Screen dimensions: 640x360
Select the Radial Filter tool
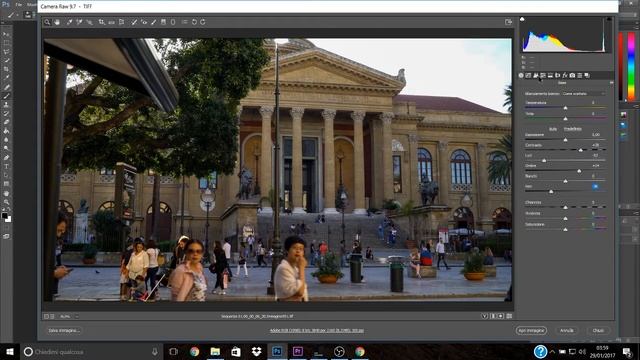pyautogui.click(x=173, y=22)
